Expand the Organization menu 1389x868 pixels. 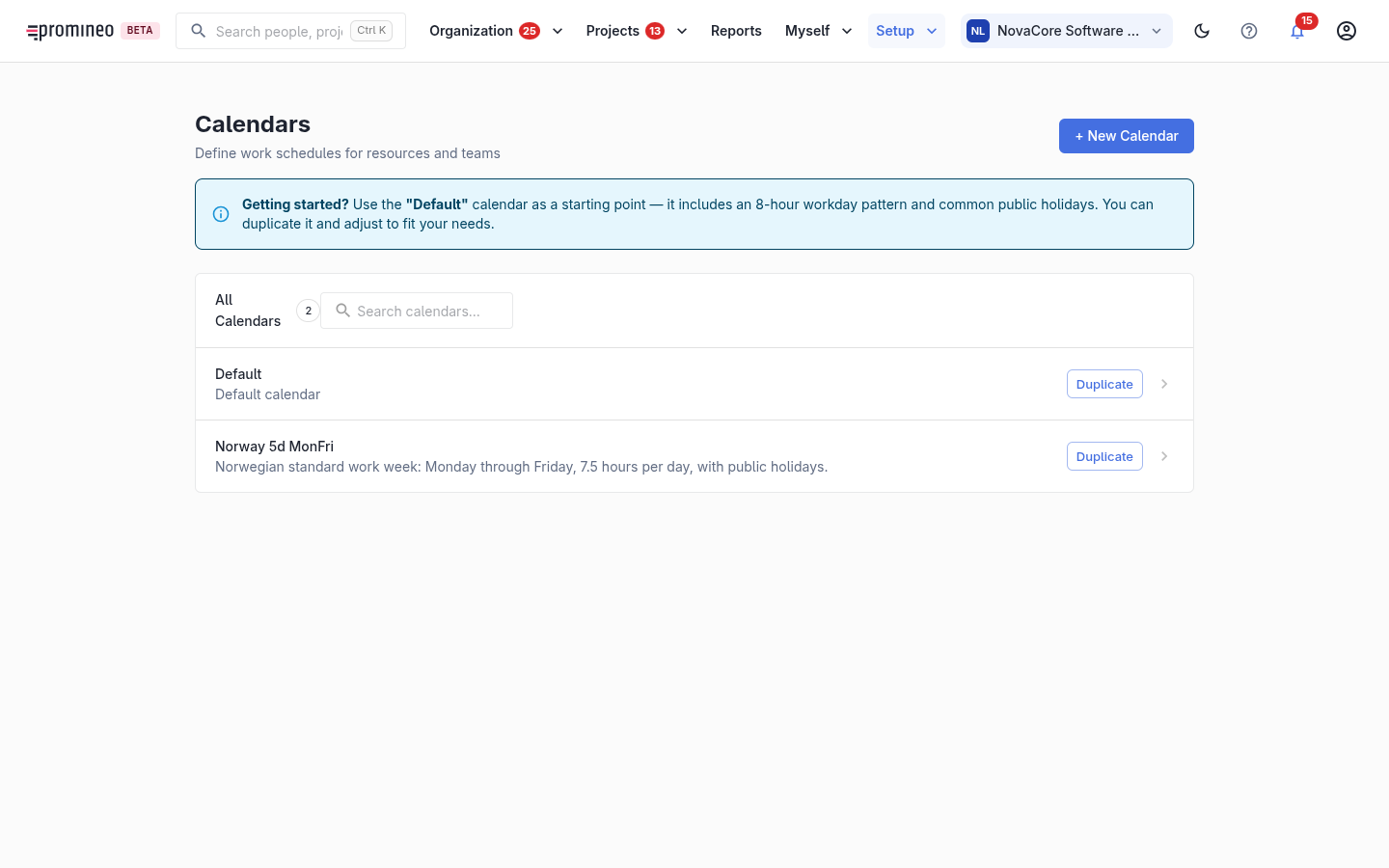point(496,31)
